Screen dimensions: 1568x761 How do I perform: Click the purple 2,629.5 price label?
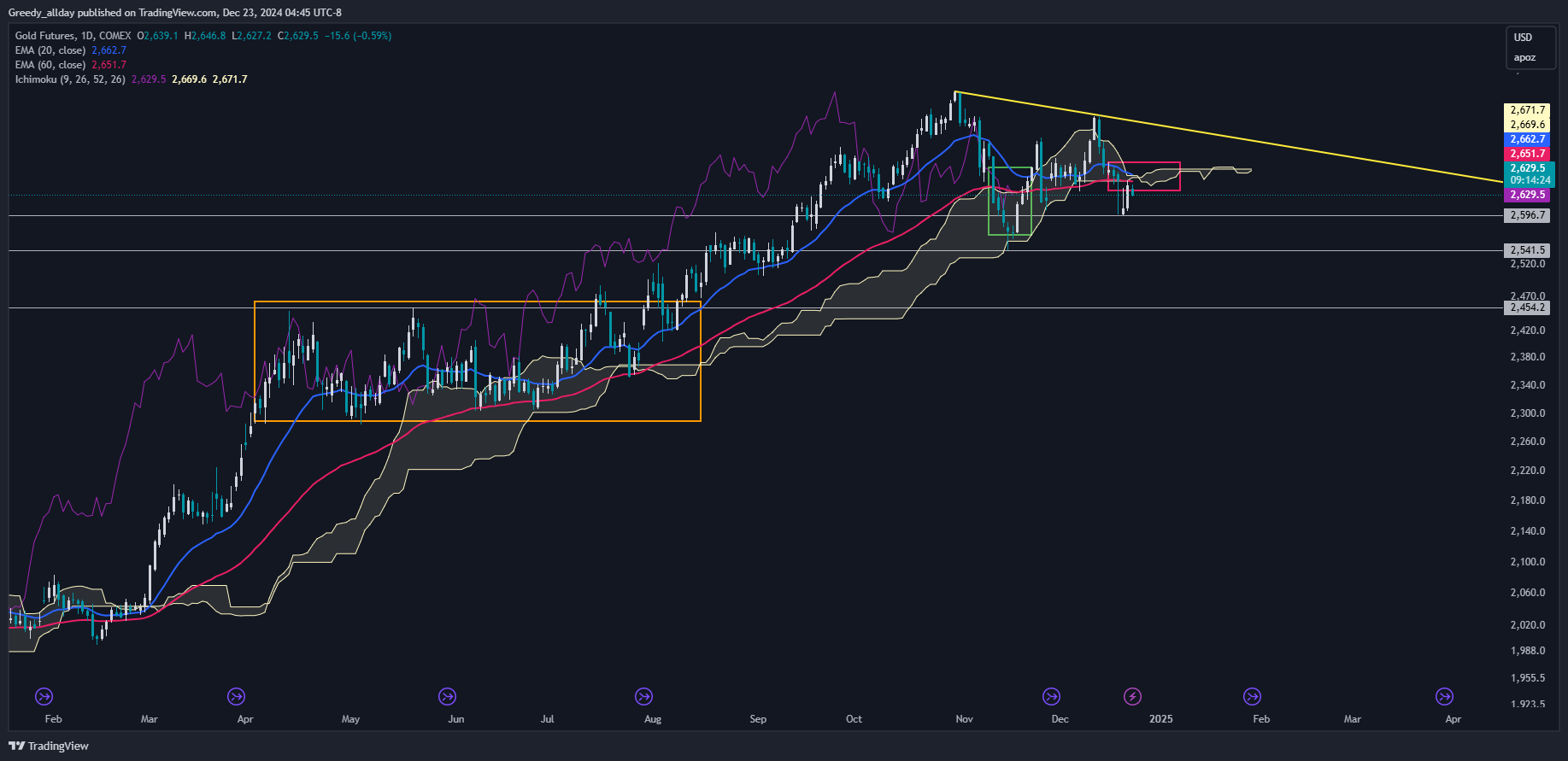point(1526,195)
